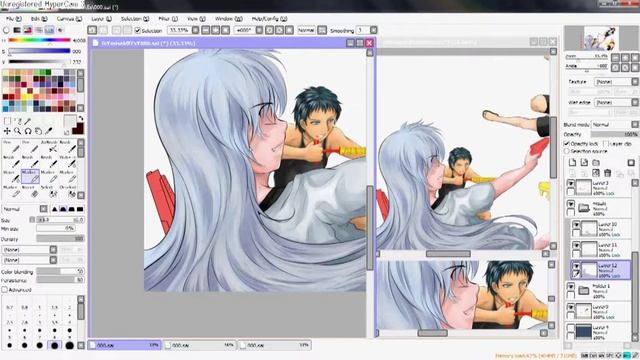The image size is (640, 360).
Task: Open the Layer menu
Action: click(101, 19)
